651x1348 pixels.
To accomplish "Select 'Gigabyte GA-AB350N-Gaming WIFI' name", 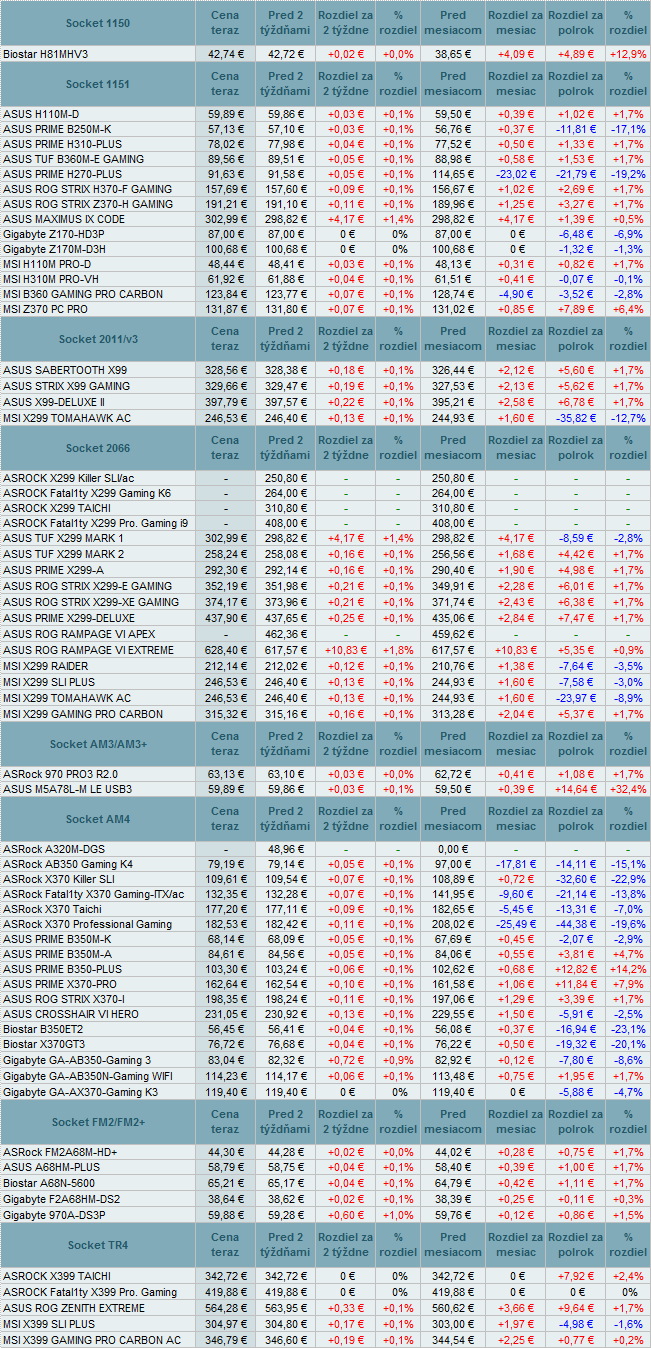I will click(88, 1076).
